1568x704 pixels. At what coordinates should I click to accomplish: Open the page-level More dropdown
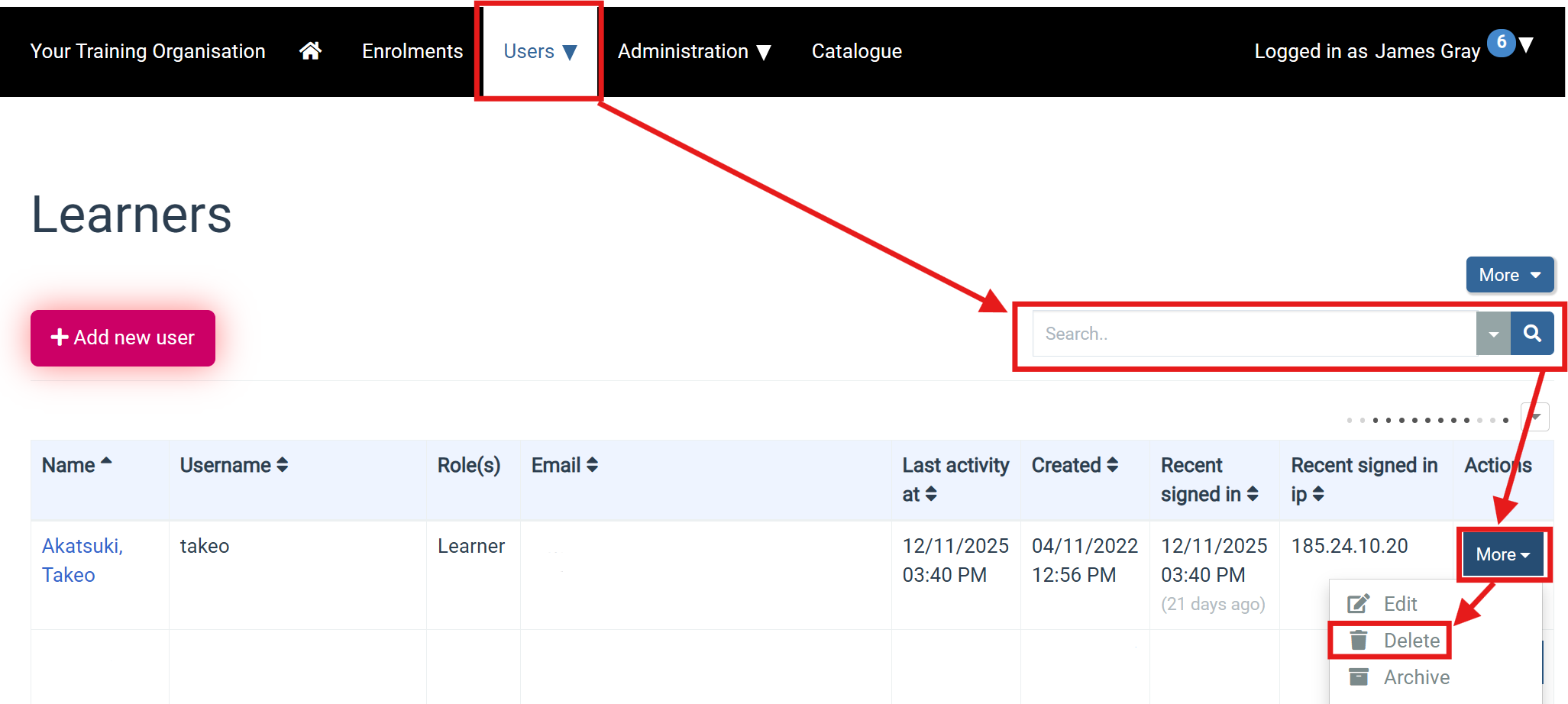pyautogui.click(x=1509, y=275)
